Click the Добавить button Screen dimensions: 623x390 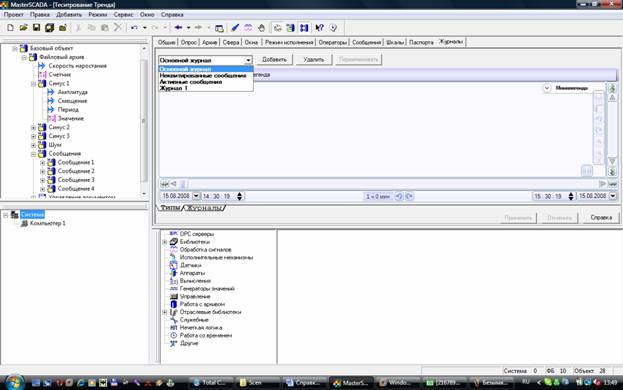click(274, 60)
